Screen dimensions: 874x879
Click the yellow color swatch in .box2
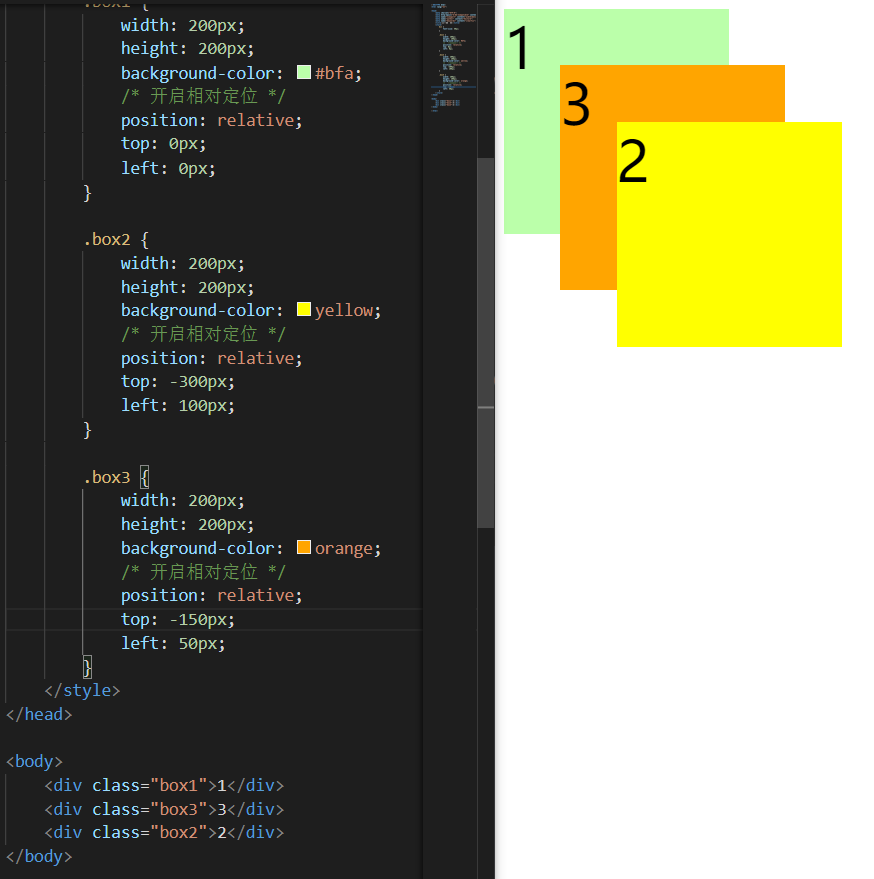pyautogui.click(x=303, y=309)
